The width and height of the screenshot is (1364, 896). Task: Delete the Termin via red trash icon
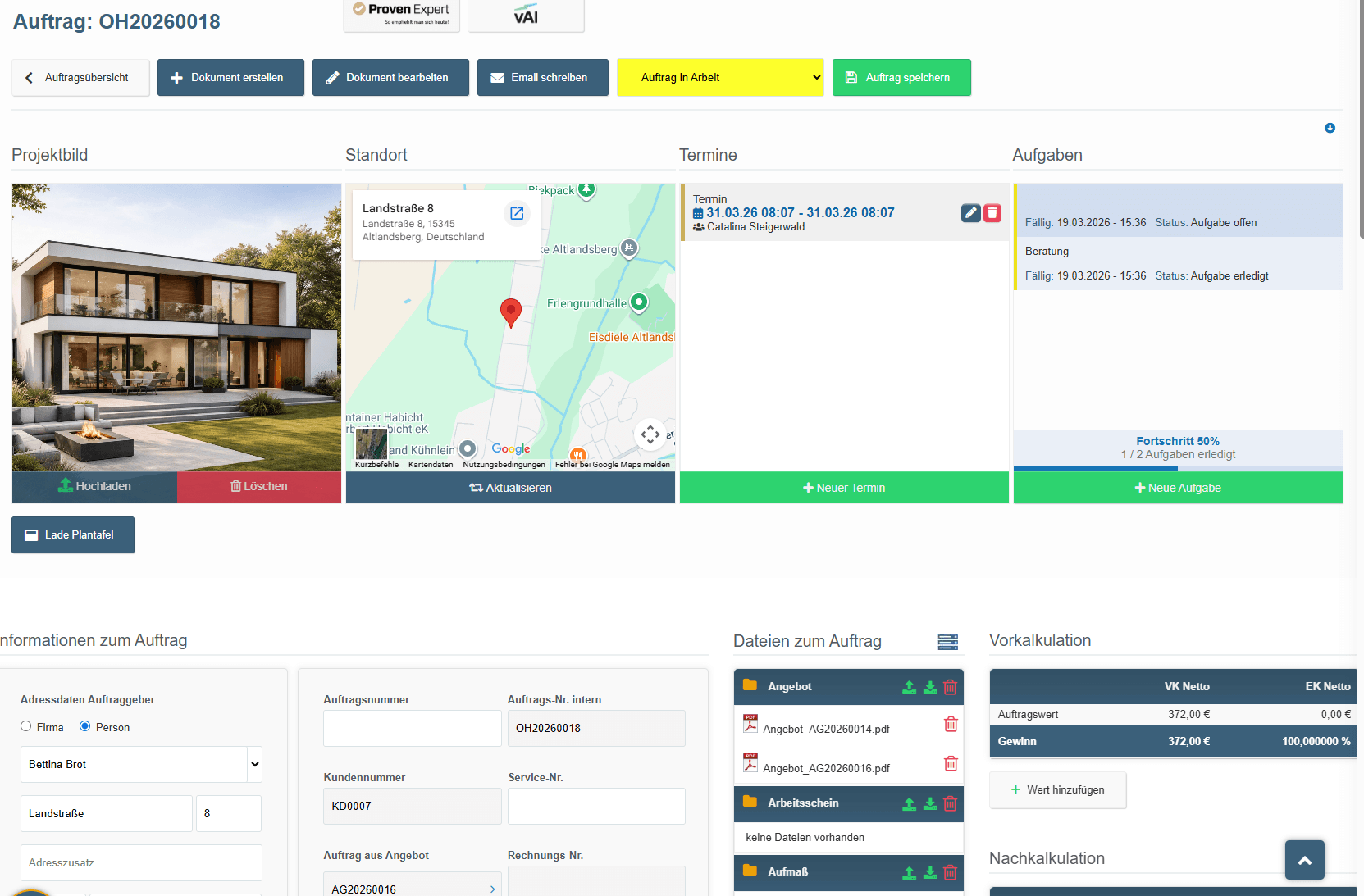point(992,213)
